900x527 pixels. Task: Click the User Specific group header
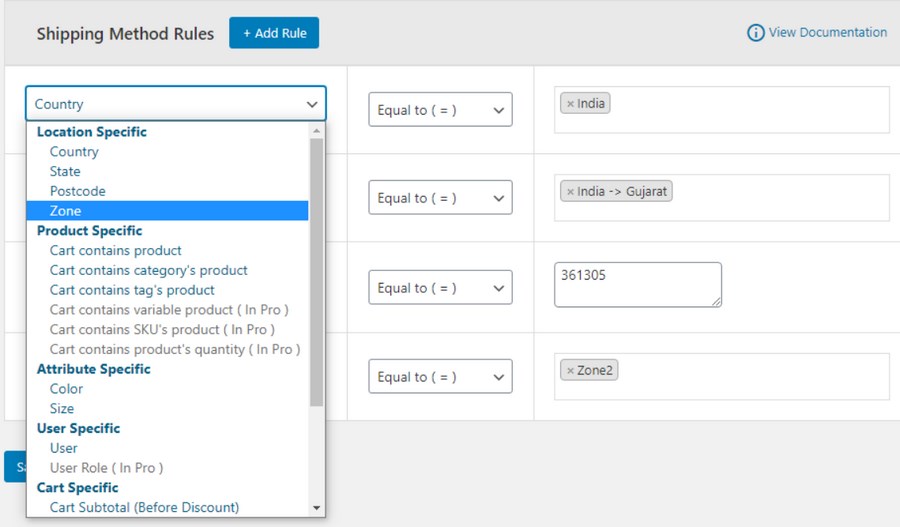point(79,428)
